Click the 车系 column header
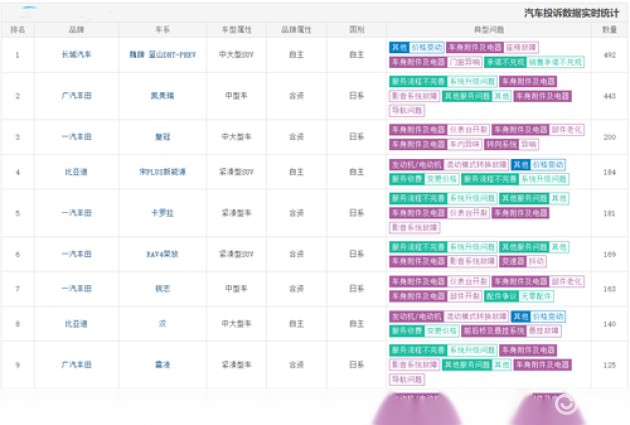This screenshot has width=630, height=425. [x=162, y=30]
